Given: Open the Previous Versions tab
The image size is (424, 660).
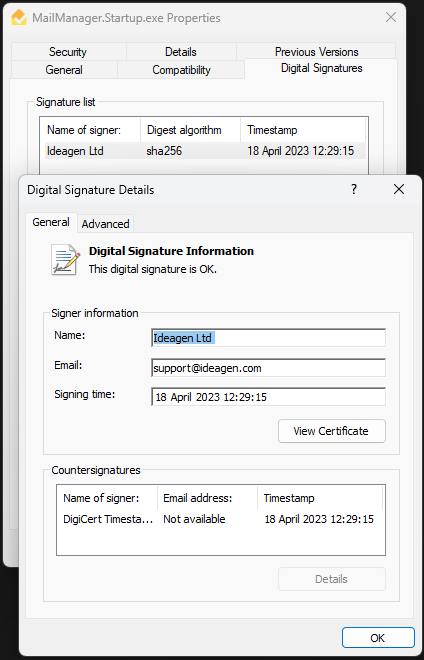Looking at the screenshot, I should tap(317, 52).
